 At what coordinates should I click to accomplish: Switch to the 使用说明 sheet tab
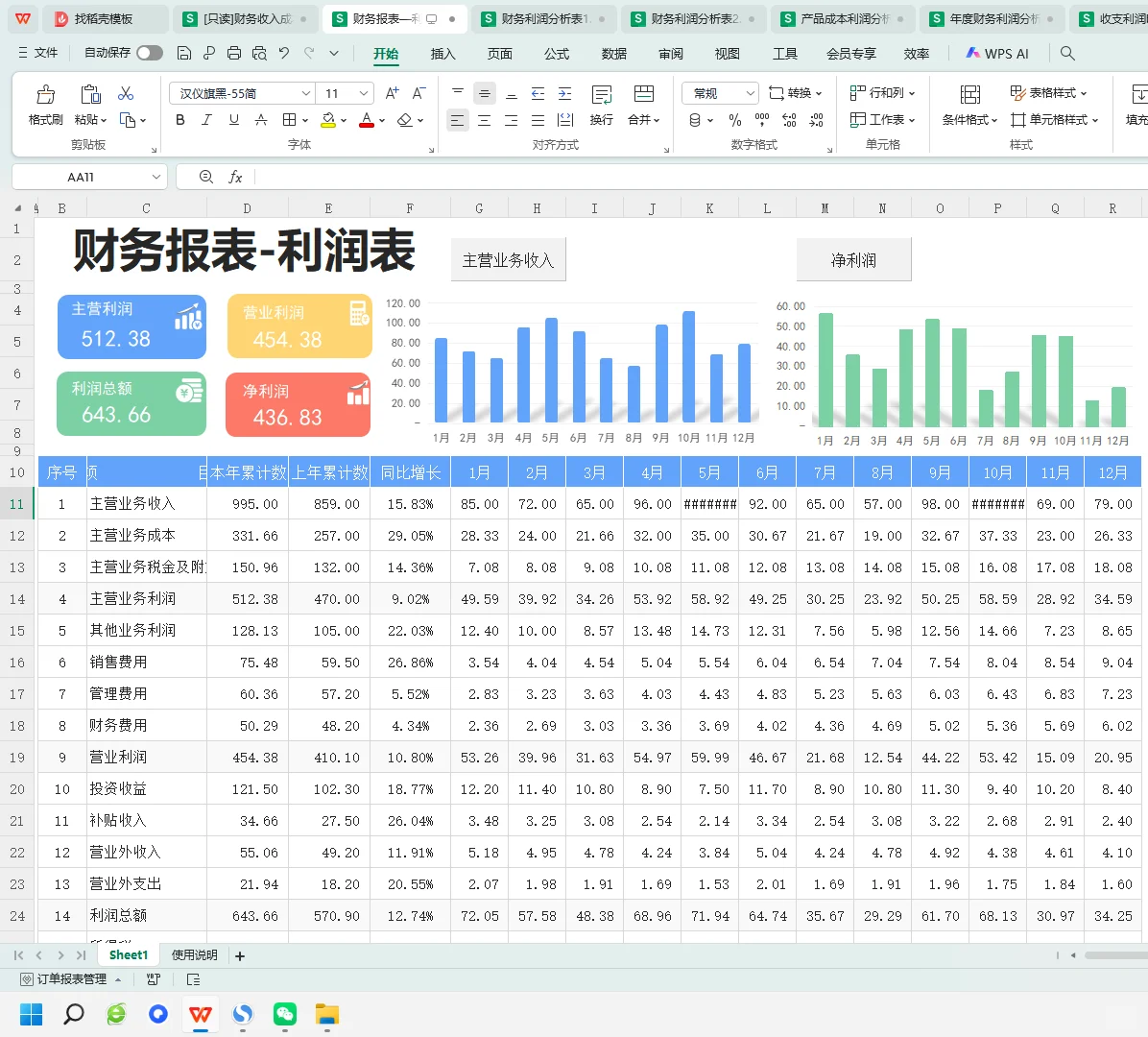194,955
